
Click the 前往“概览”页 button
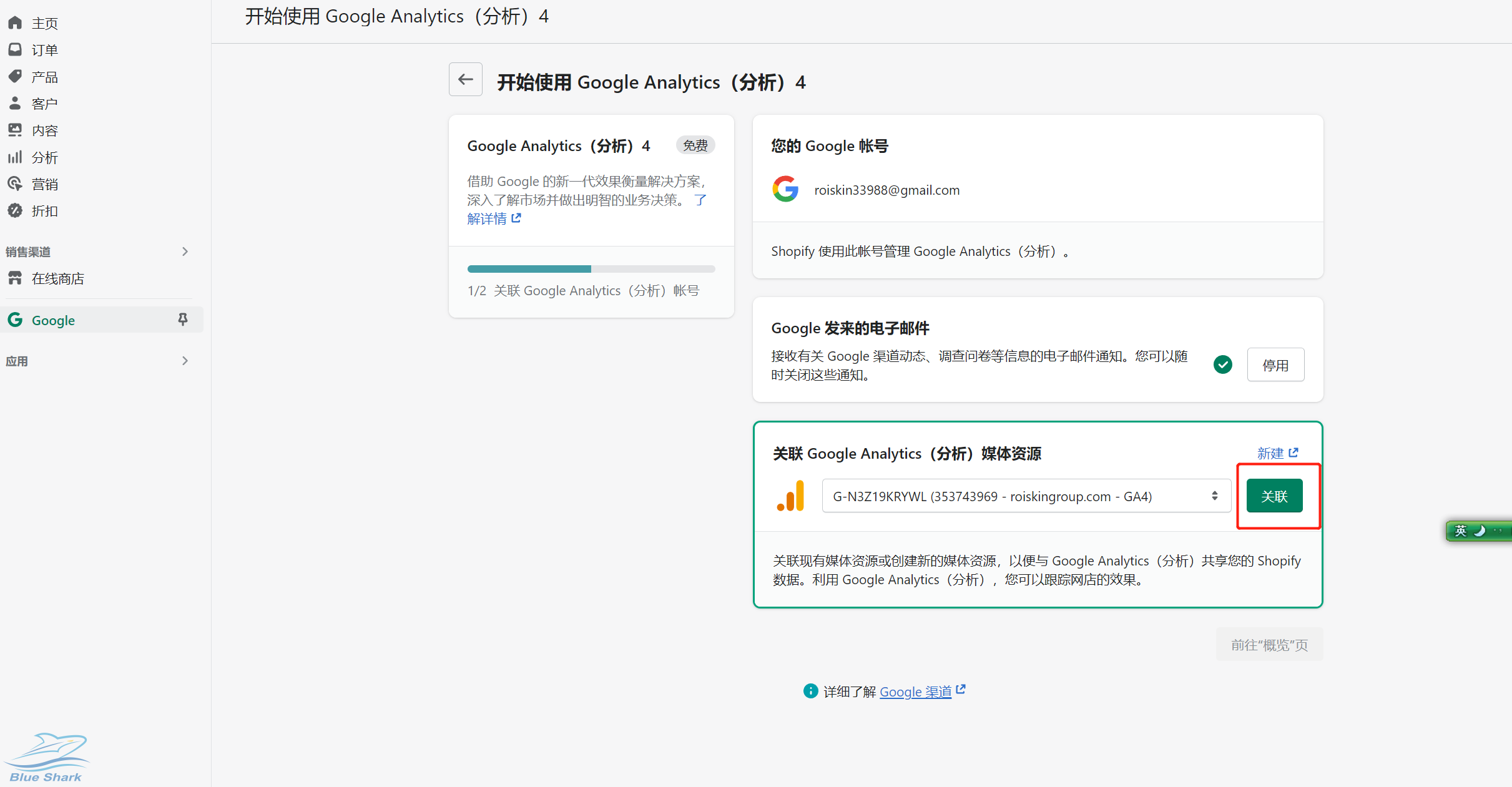1269,645
